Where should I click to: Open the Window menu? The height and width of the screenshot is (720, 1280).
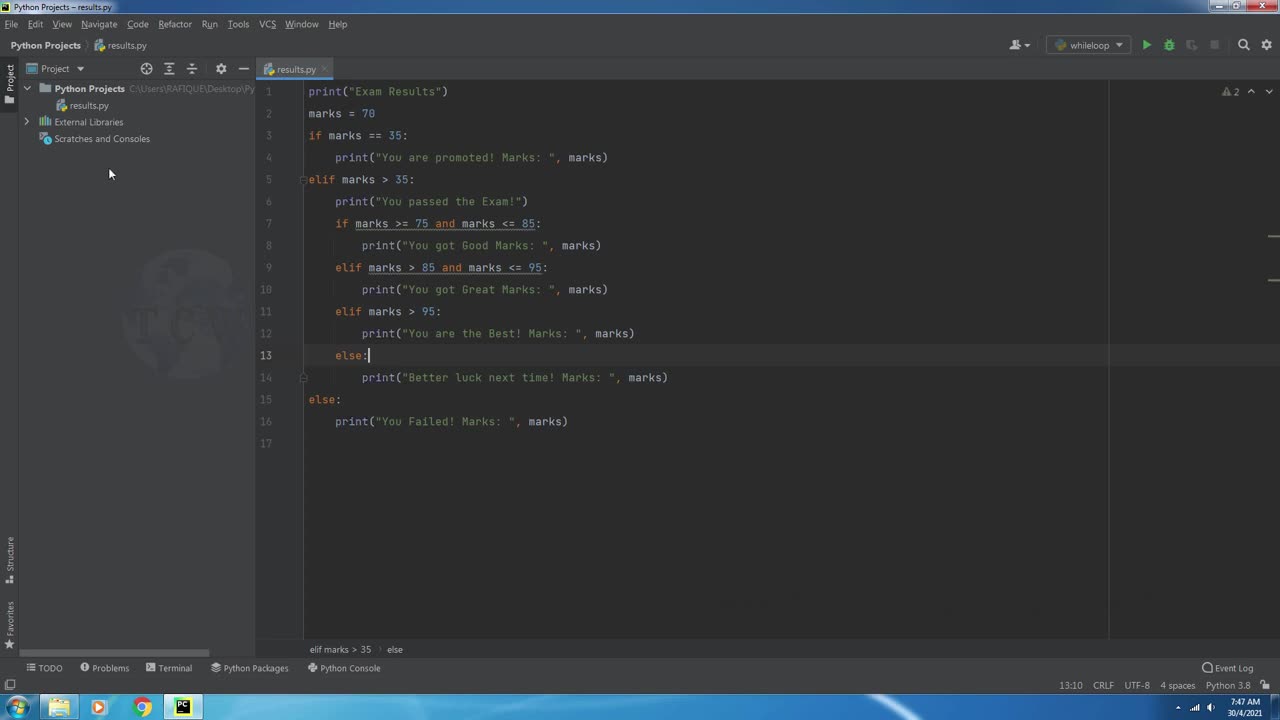(301, 24)
